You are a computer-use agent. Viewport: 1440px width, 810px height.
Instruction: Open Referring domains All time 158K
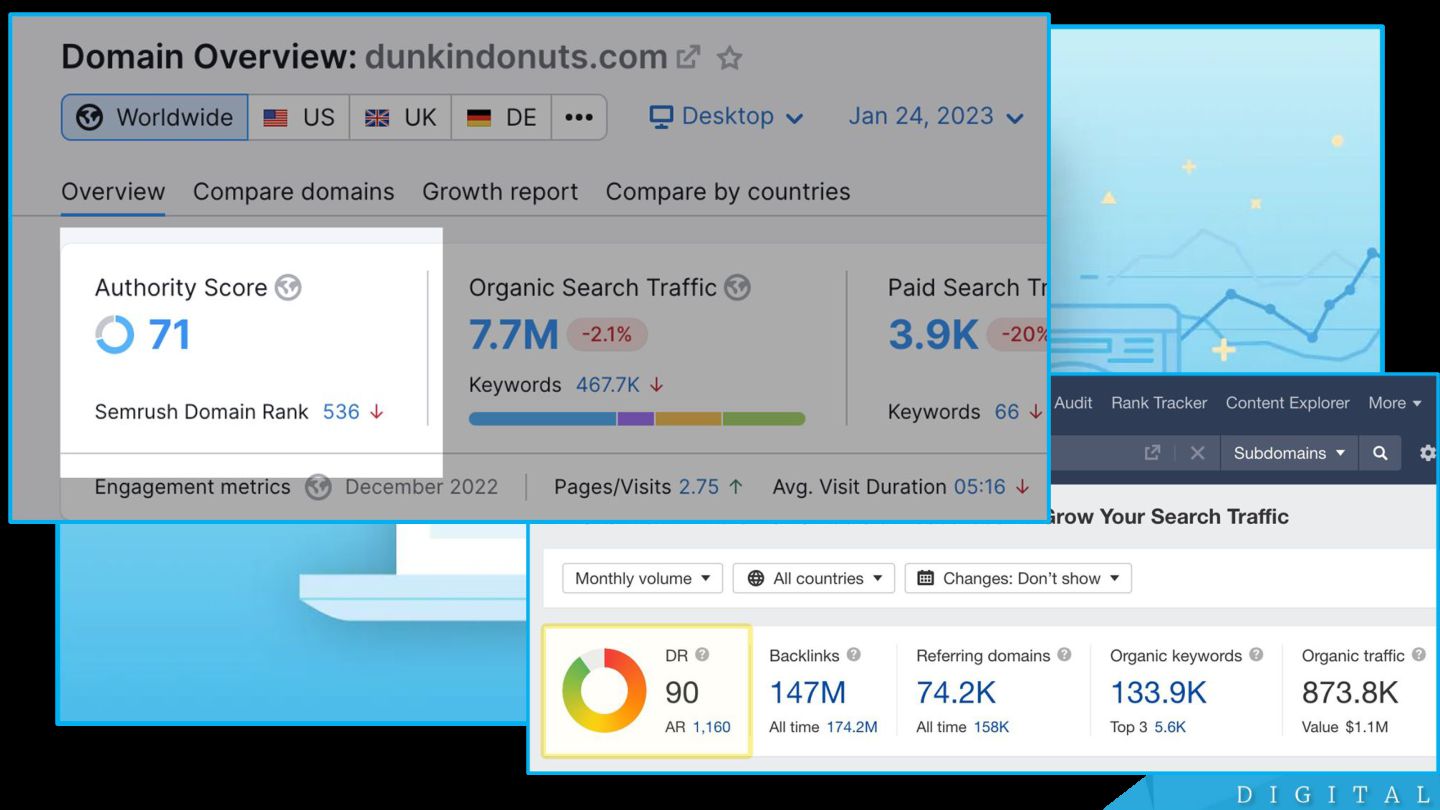(991, 727)
